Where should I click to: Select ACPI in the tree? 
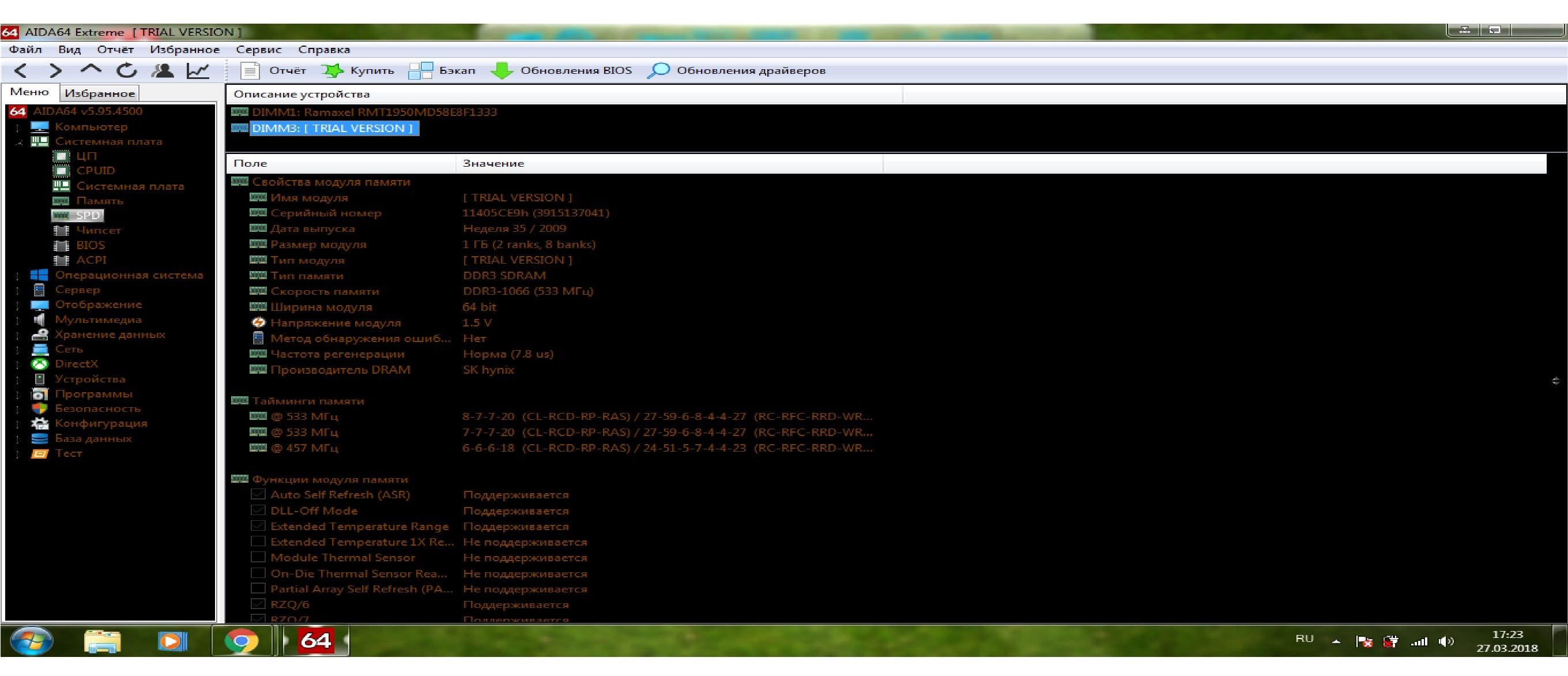tap(91, 260)
